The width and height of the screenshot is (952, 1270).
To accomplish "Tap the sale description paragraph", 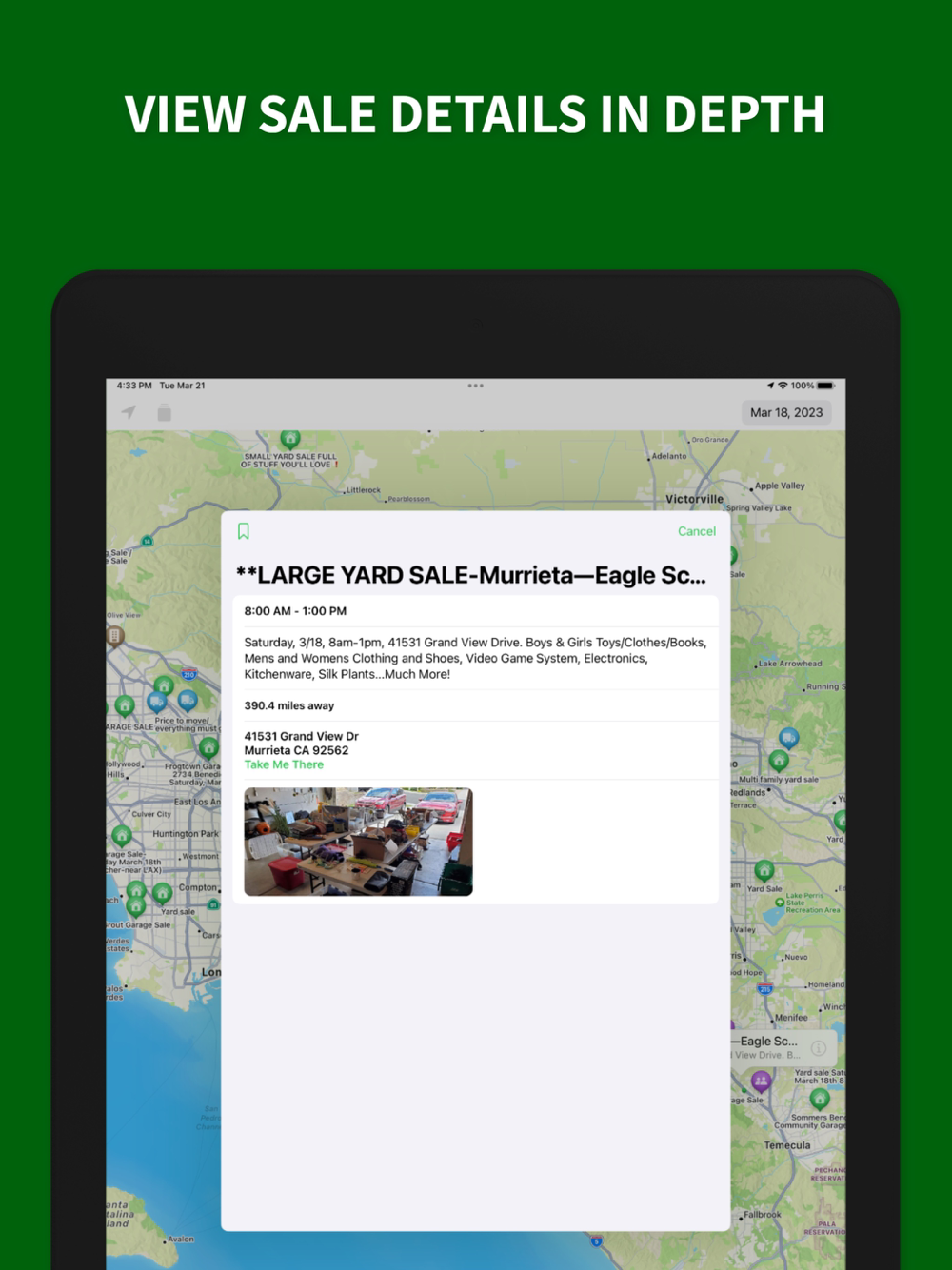I will coord(475,658).
